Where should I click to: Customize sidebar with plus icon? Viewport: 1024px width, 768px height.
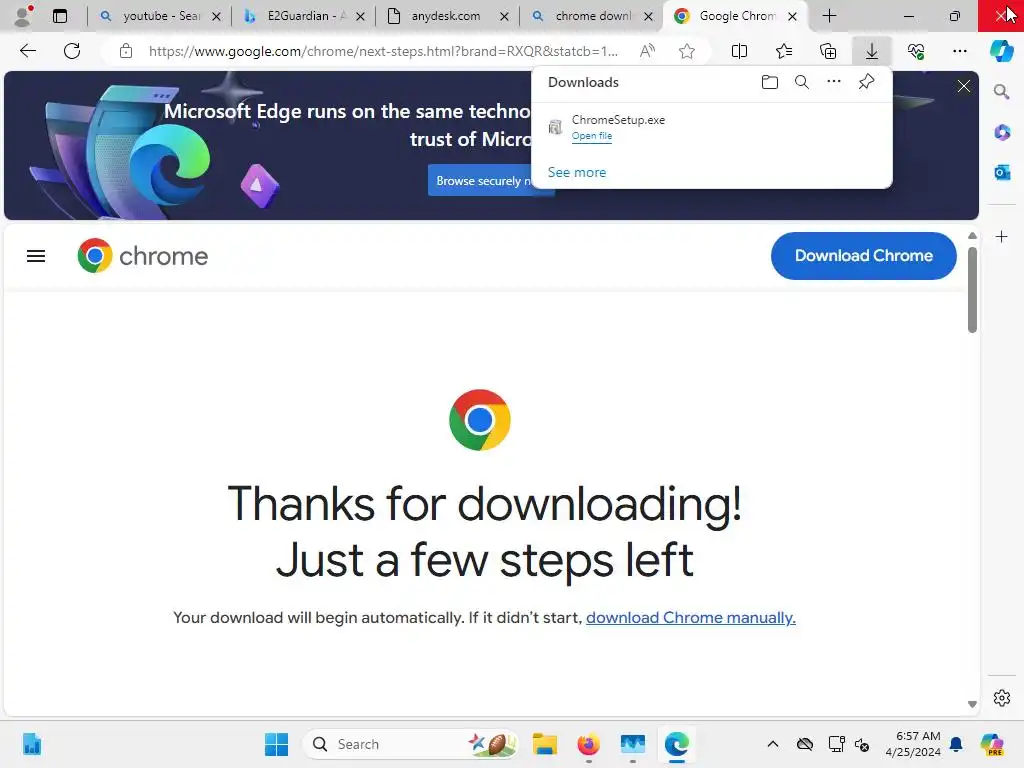[1001, 236]
